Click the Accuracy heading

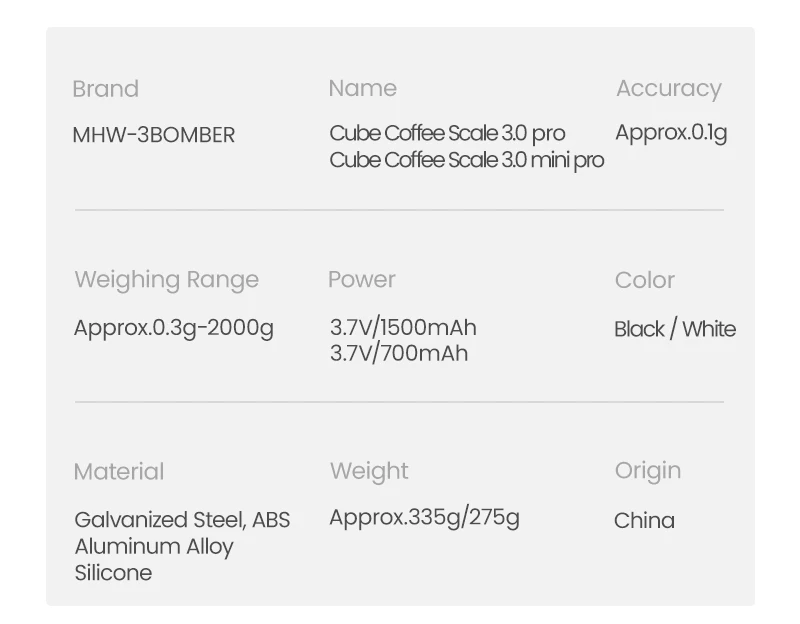click(669, 89)
